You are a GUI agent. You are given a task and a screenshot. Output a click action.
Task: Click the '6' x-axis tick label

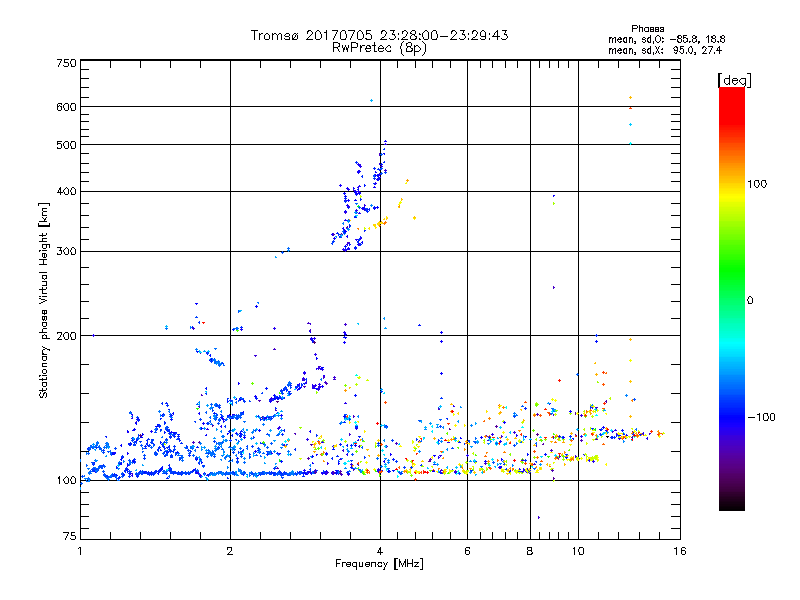click(467, 551)
